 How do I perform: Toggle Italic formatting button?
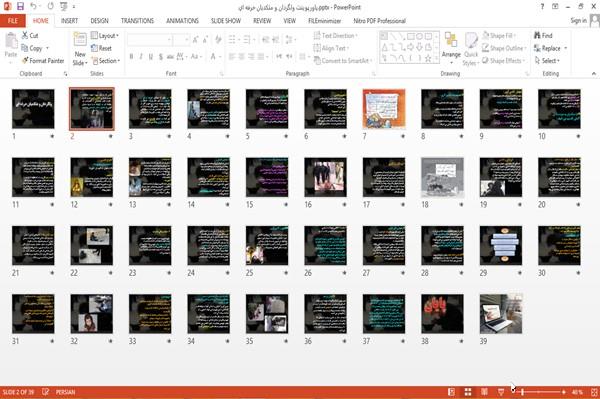[141, 57]
